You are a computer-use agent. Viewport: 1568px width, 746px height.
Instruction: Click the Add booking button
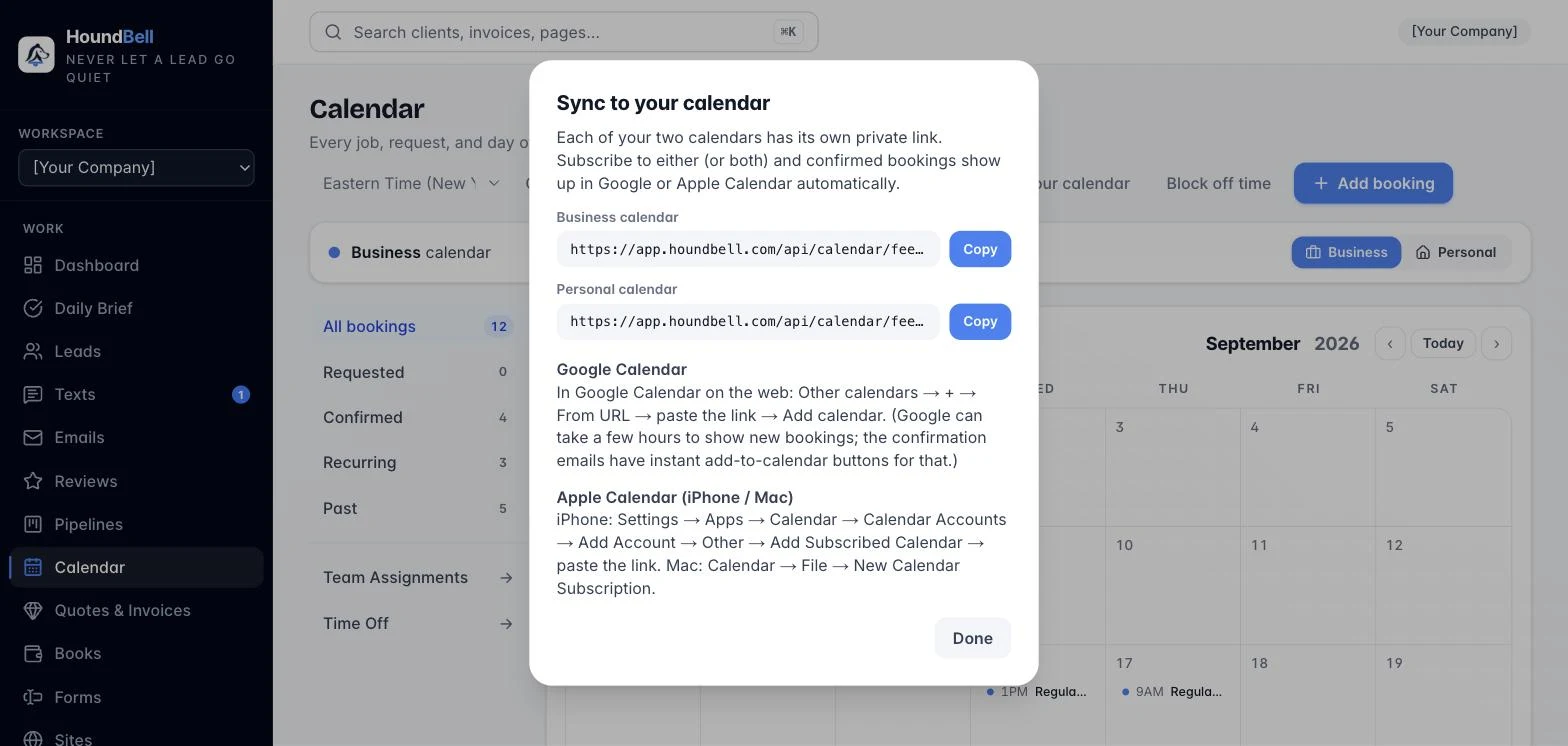[x=1373, y=183]
